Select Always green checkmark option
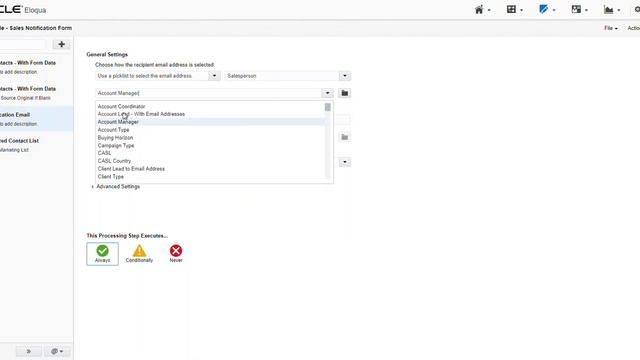This screenshot has width=640, height=360. coord(102,254)
